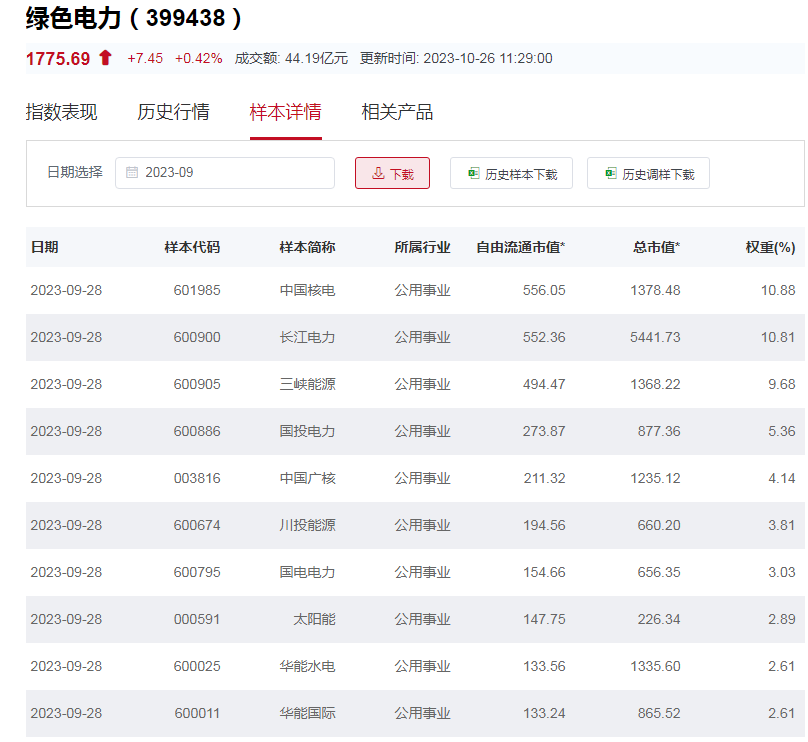
Task: Go to the 相关产品 tab
Action: point(397,112)
